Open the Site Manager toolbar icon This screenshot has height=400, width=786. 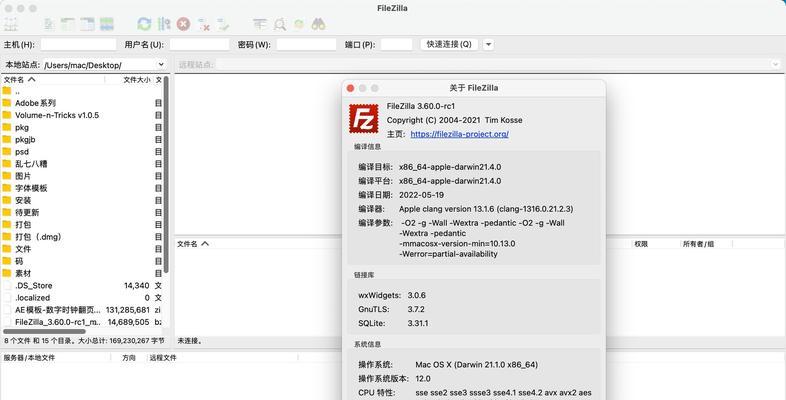(x=11, y=24)
